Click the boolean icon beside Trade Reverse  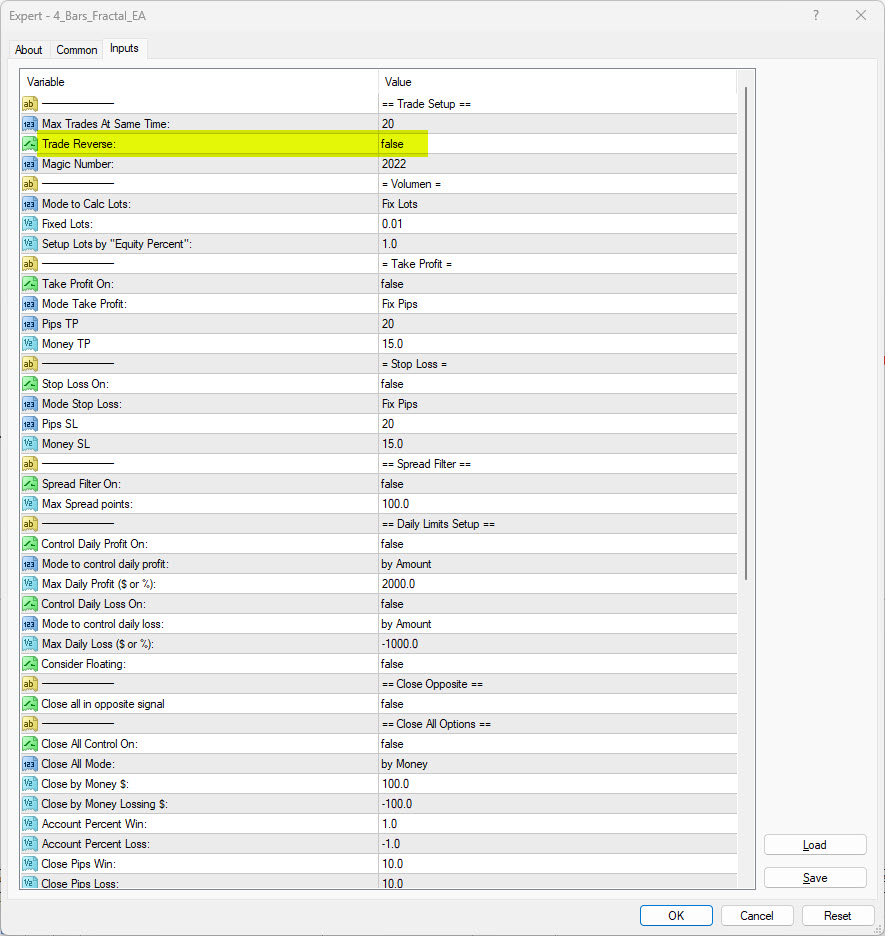(30, 144)
